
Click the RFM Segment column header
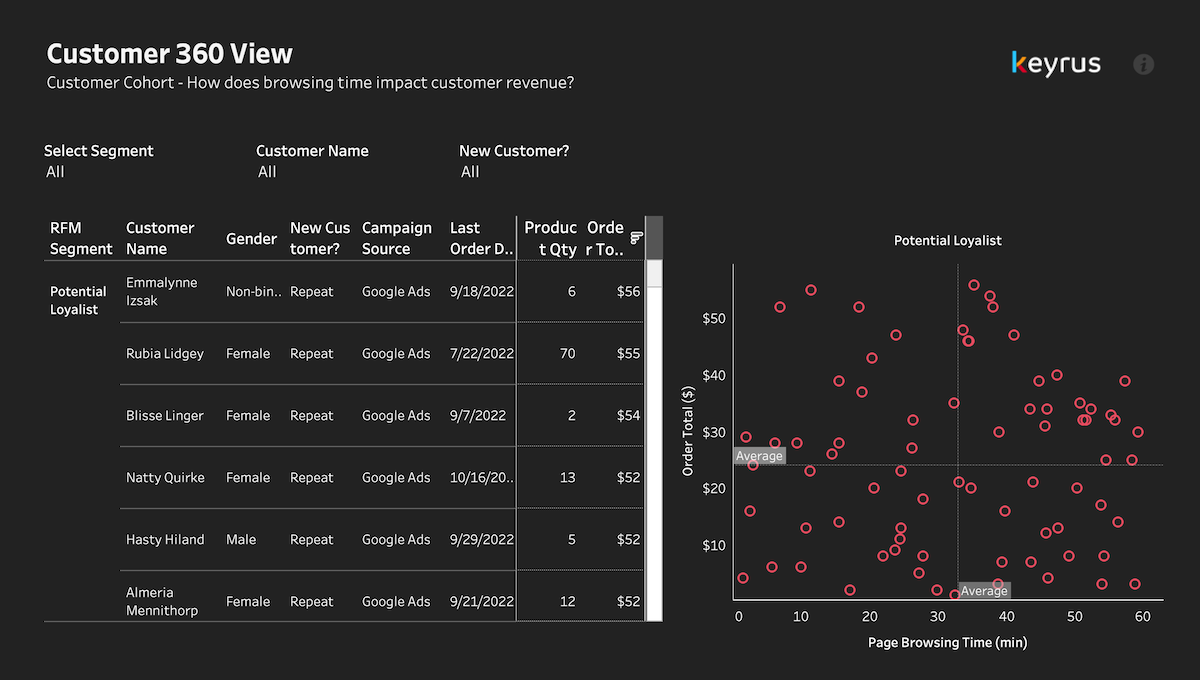pyautogui.click(x=81, y=238)
